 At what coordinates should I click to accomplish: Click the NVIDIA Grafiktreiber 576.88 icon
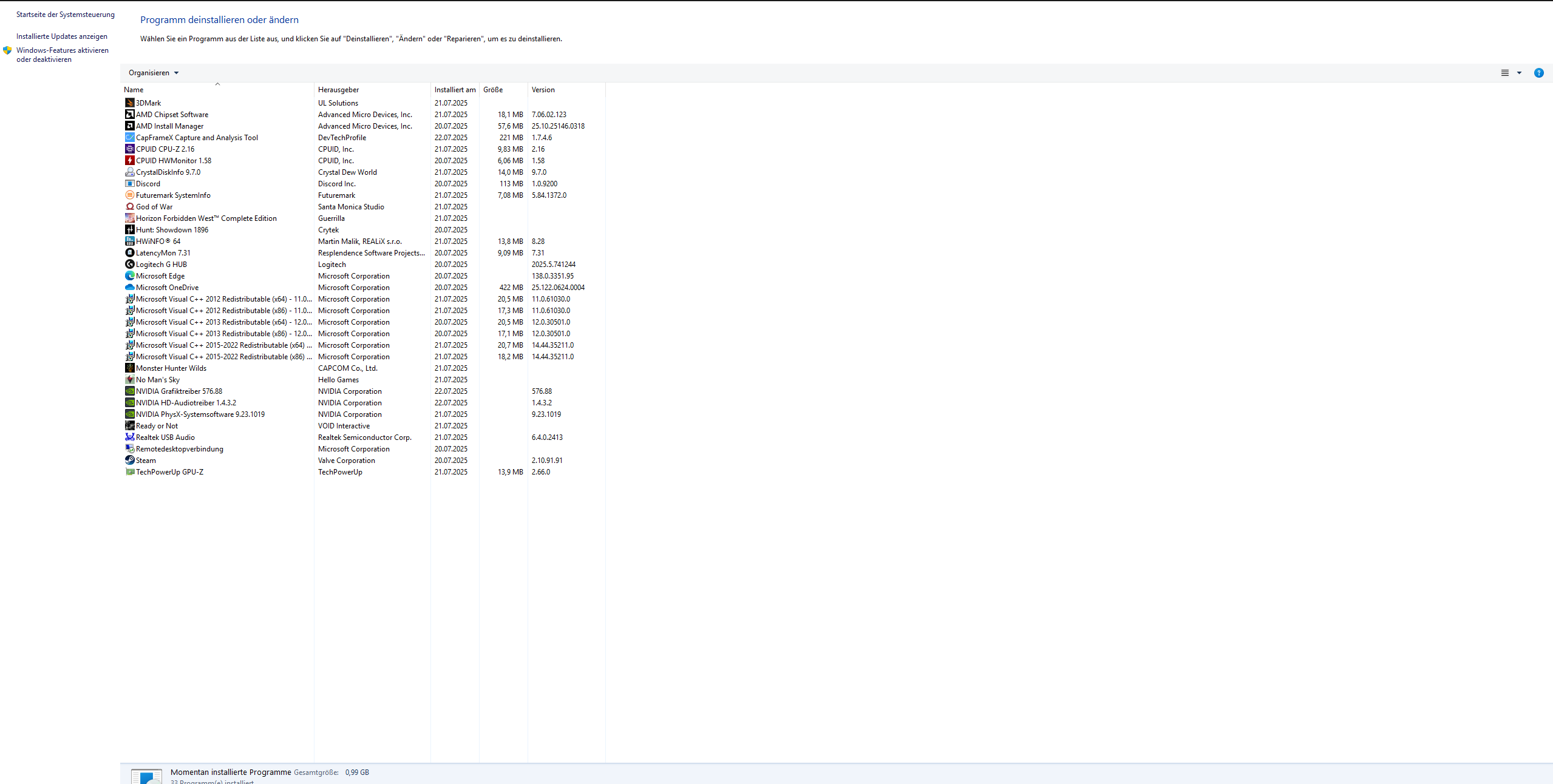(129, 391)
